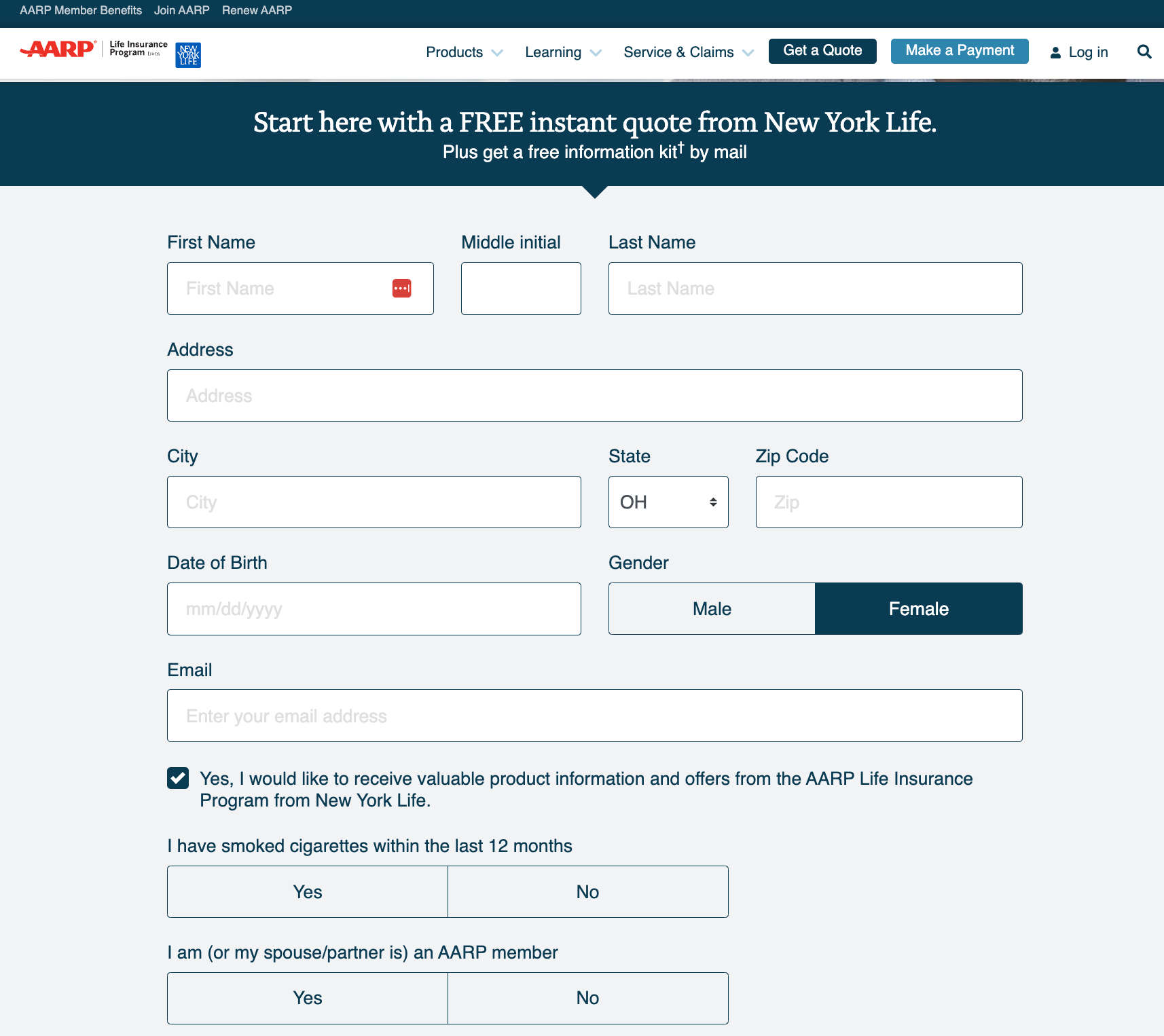Click the Get a Quote button
Screen dimensions: 1164x1036
click(822, 51)
